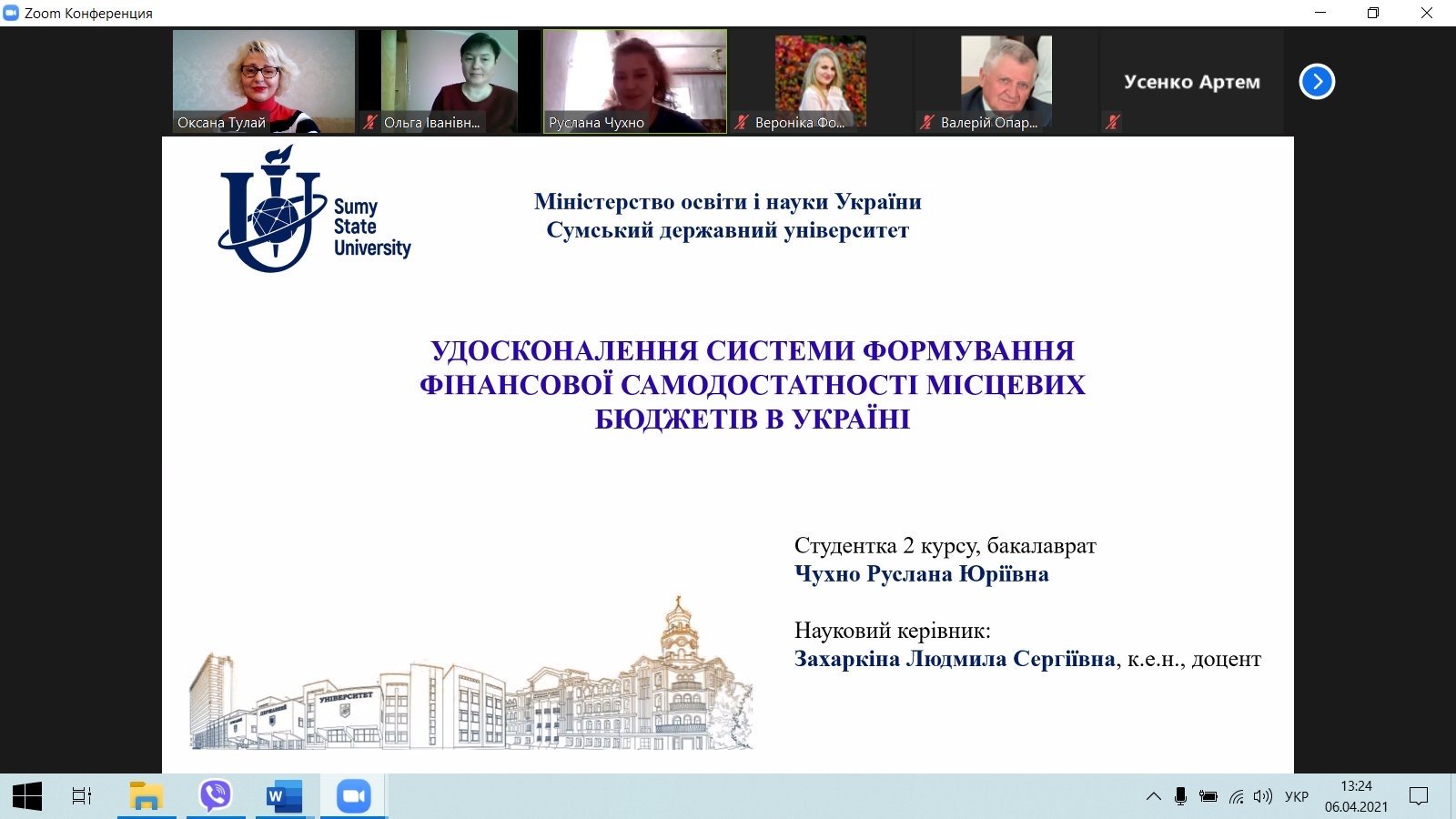The width and height of the screenshot is (1456, 819).
Task: Open Windows notification center
Action: [1418, 796]
